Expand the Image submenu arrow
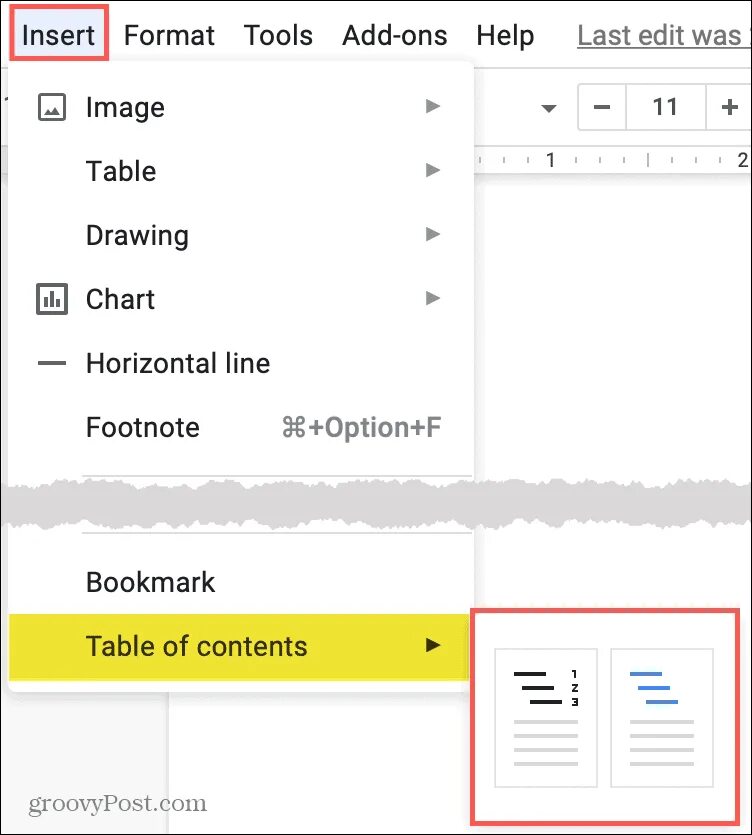Image resolution: width=752 pixels, height=835 pixels. click(x=432, y=106)
